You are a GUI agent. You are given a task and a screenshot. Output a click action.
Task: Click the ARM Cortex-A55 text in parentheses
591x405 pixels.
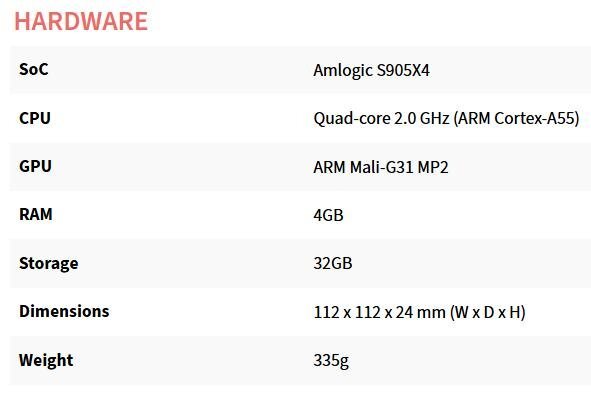click(516, 119)
